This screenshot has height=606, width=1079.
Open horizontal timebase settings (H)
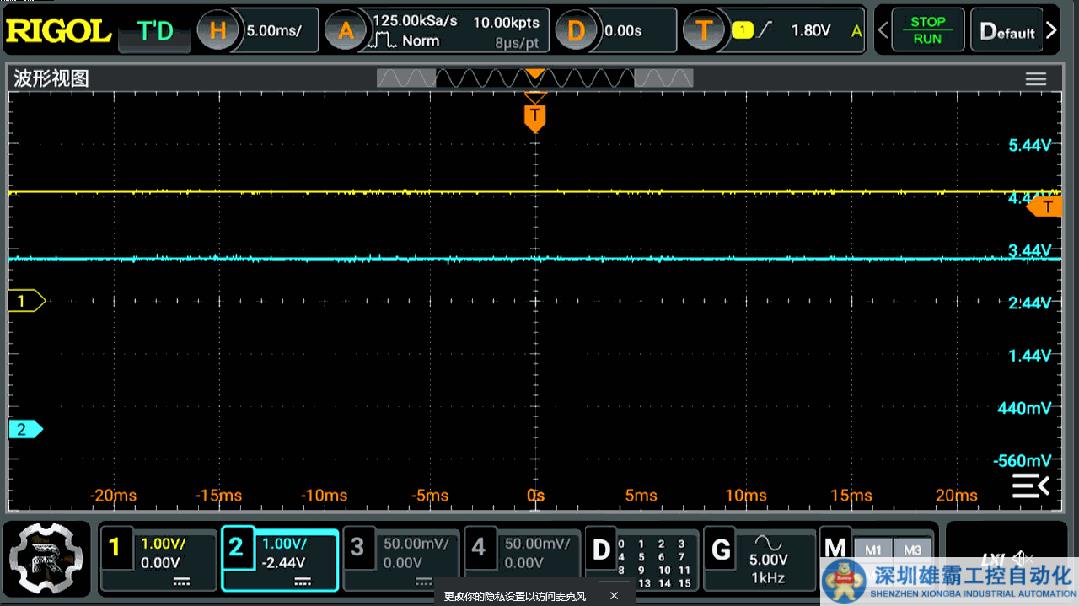218,31
